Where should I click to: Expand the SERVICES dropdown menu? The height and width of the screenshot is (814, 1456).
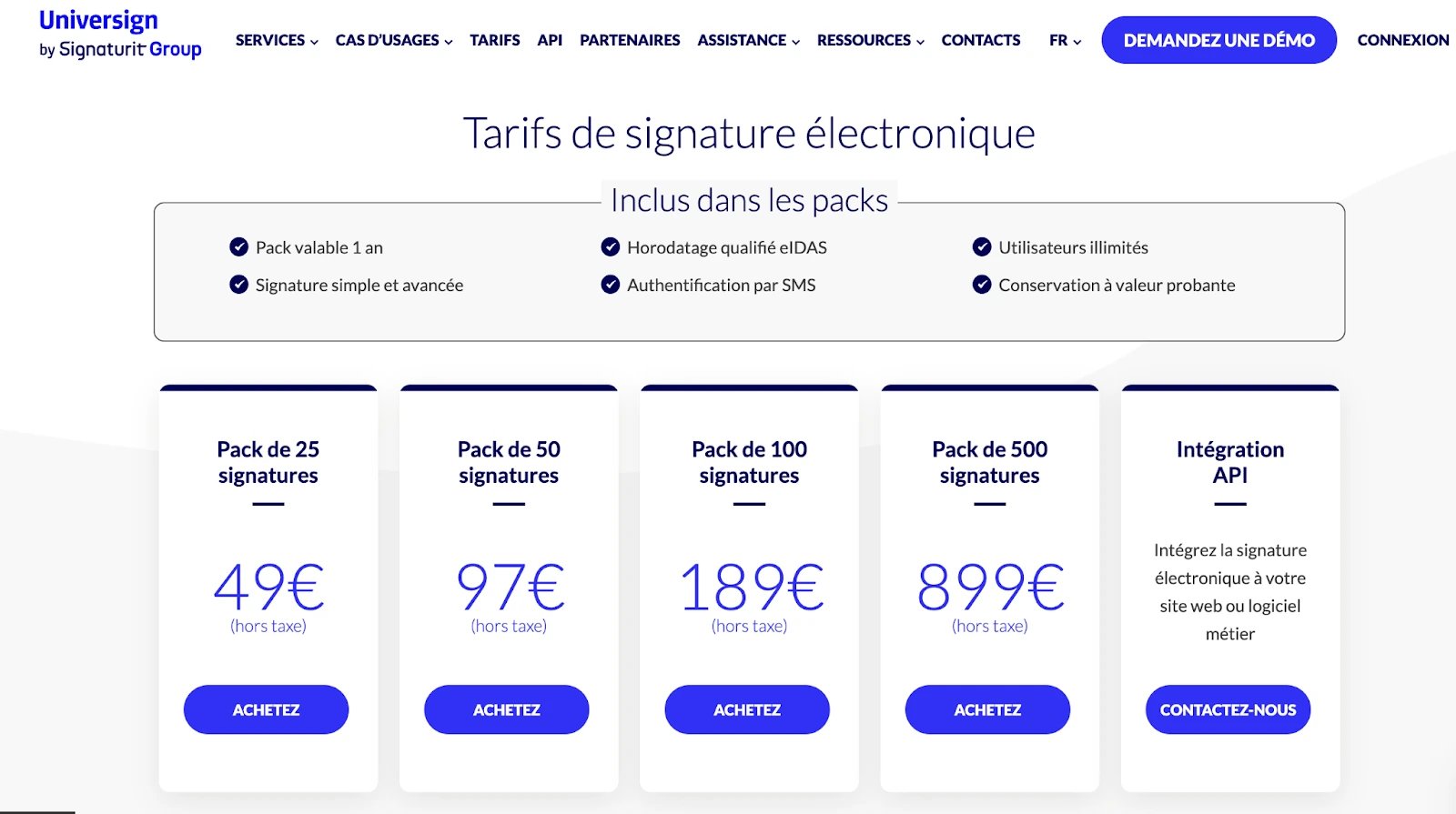277,40
